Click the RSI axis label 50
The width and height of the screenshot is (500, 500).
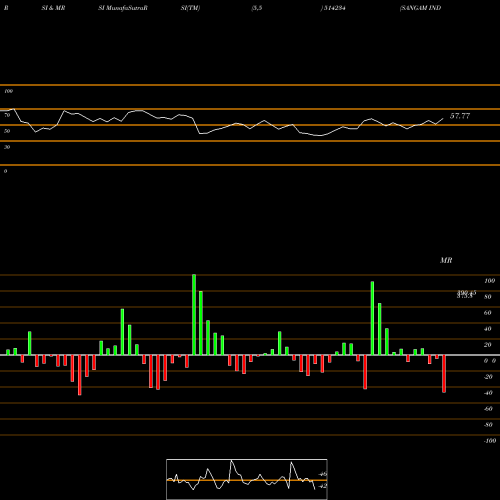pyautogui.click(x=7, y=131)
